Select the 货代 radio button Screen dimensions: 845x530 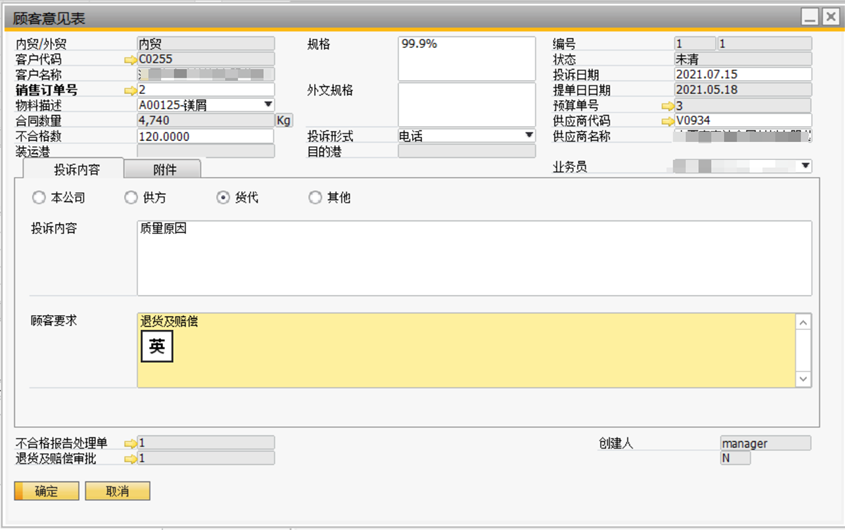pyautogui.click(x=223, y=197)
